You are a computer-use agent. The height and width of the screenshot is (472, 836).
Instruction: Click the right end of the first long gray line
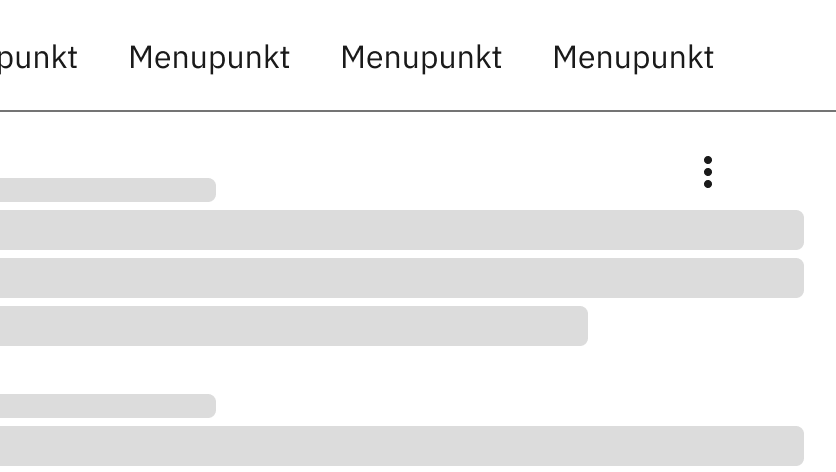tap(794, 230)
